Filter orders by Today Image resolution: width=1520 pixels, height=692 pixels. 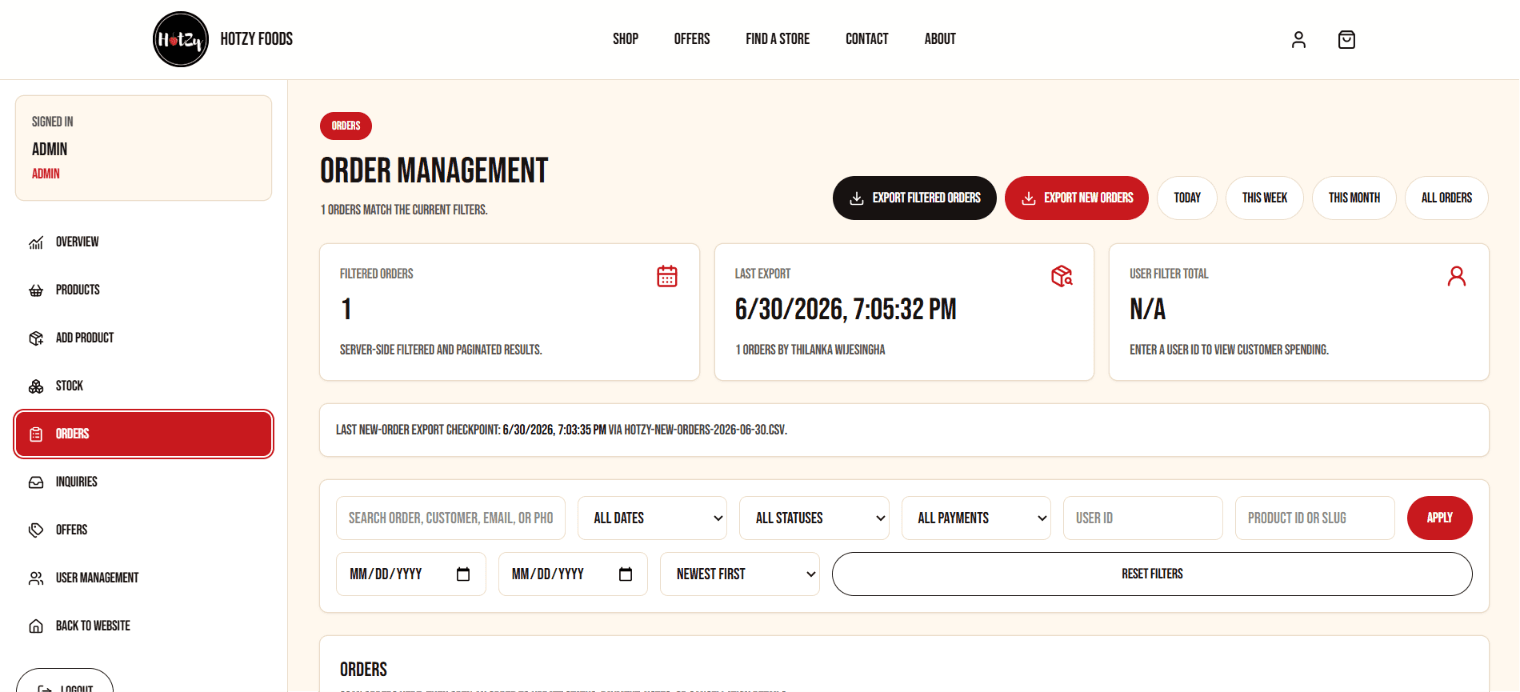[x=1187, y=198]
